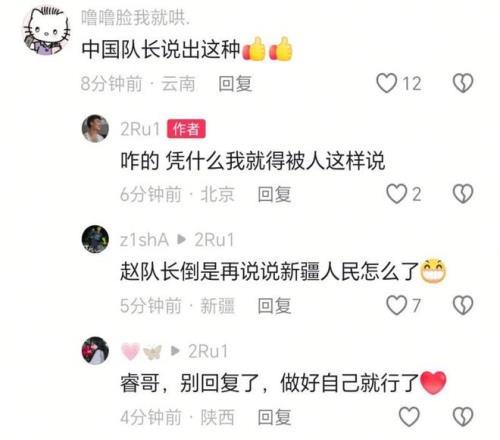Like 2Ru1's reply with 2 likes
This screenshot has width=500, height=440.
397,194
